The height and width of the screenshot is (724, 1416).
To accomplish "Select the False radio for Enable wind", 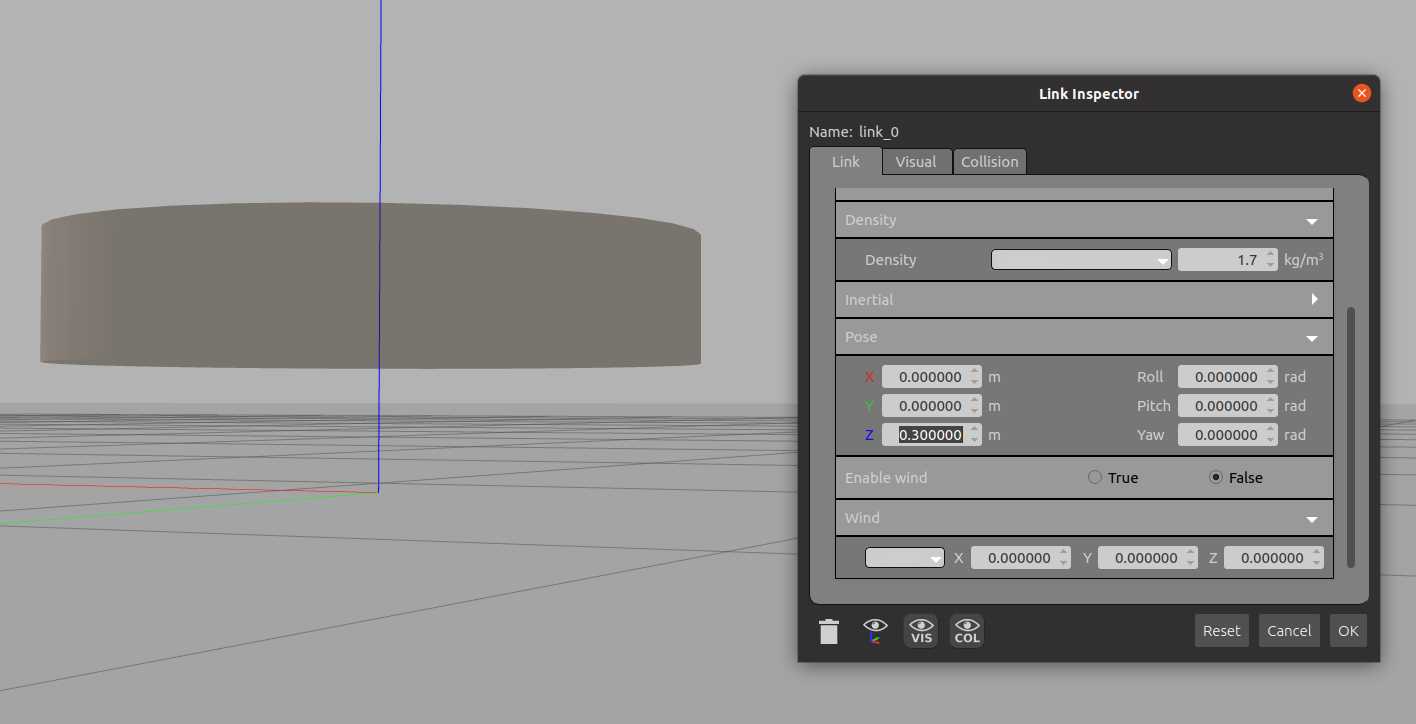I will click(1216, 478).
